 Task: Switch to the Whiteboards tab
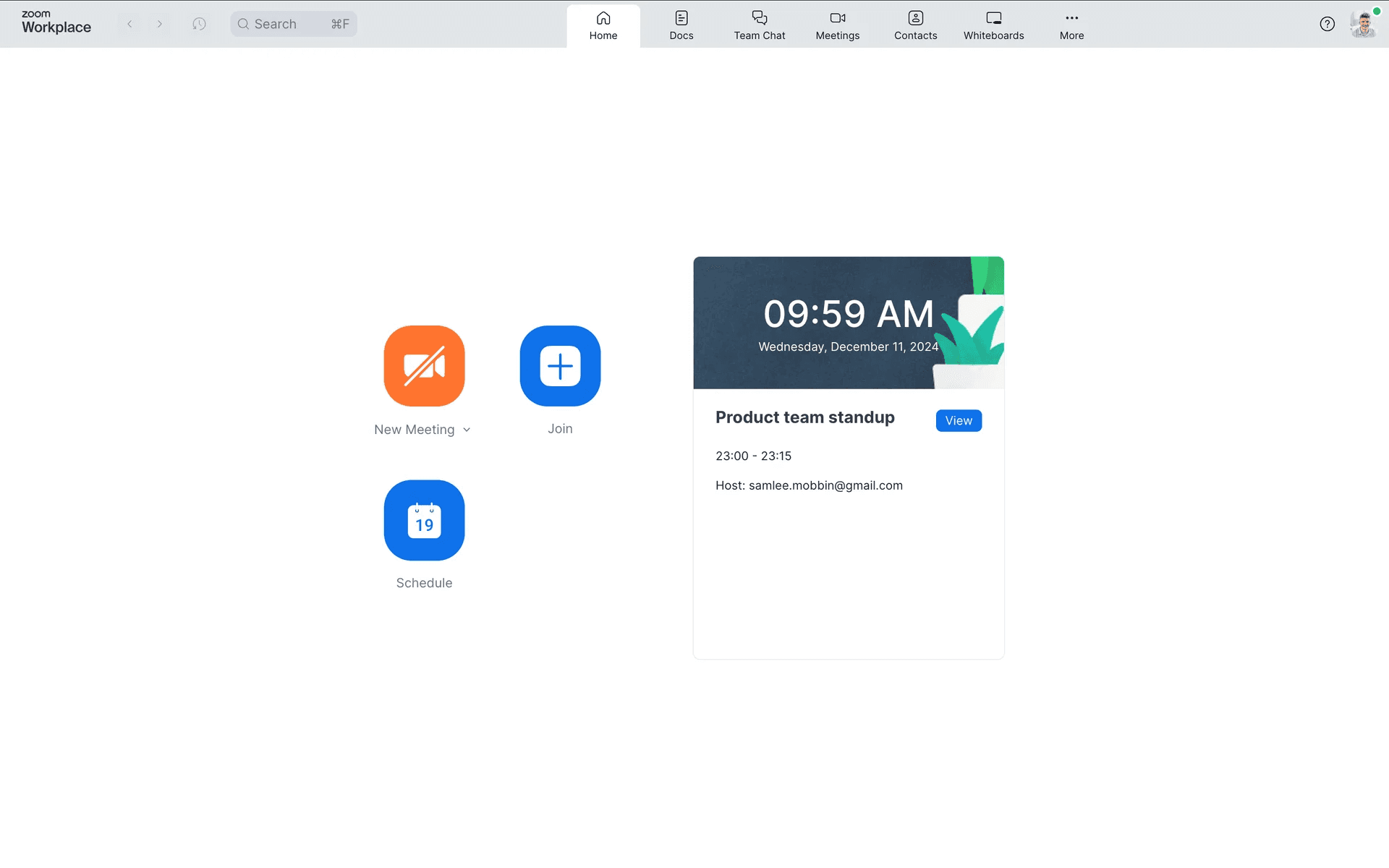(993, 25)
